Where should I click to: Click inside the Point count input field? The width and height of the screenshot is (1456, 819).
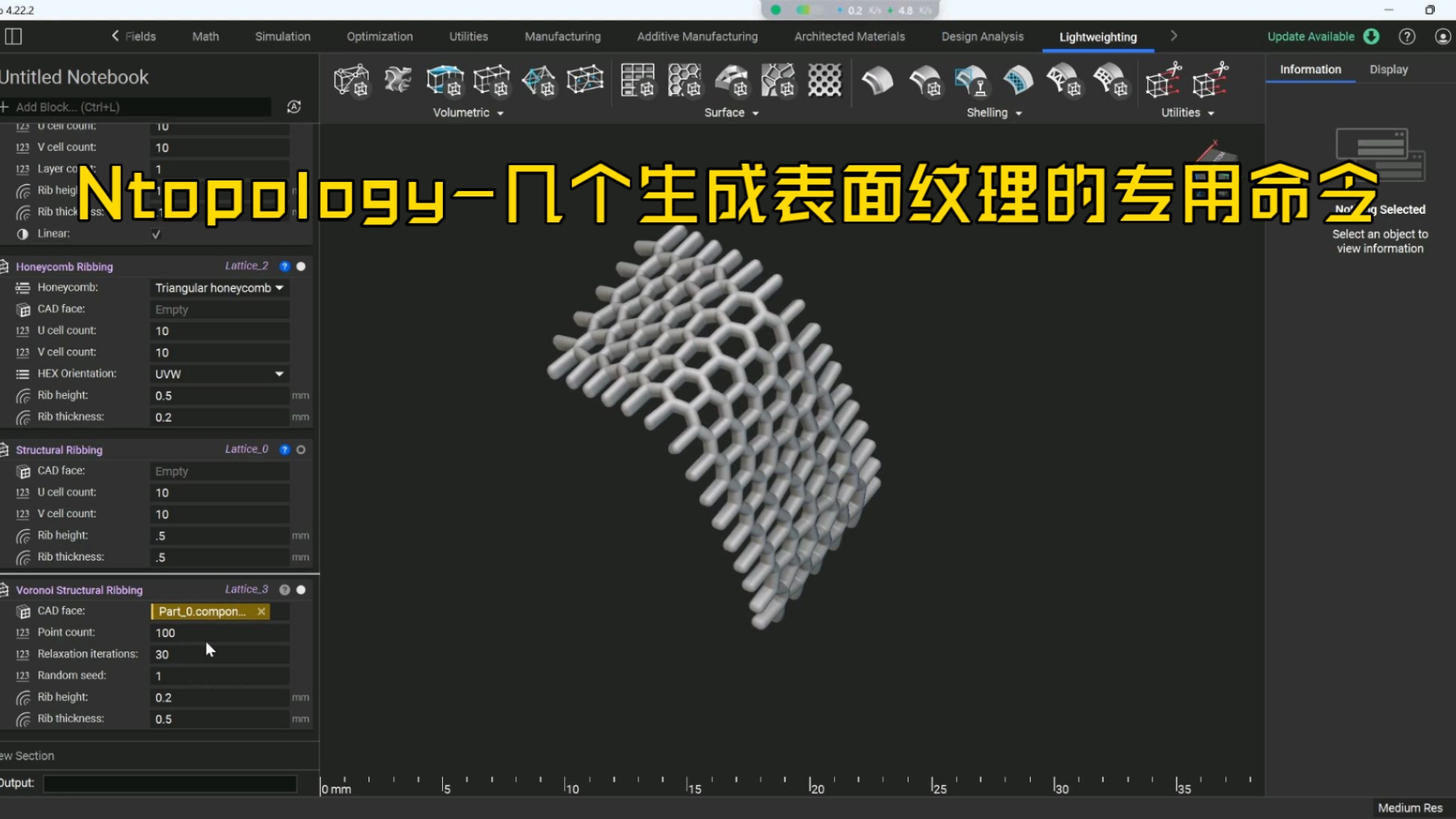coord(219,632)
